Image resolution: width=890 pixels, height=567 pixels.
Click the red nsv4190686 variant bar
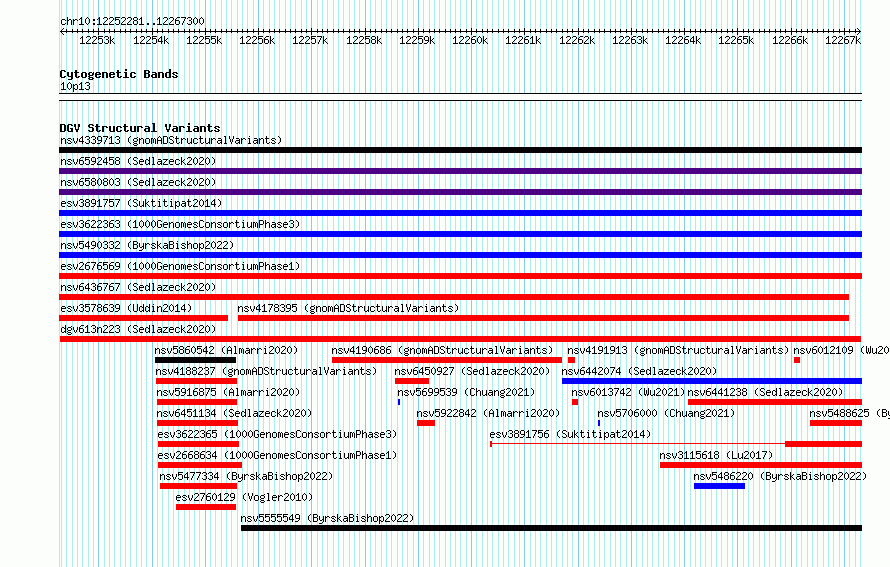click(447, 360)
